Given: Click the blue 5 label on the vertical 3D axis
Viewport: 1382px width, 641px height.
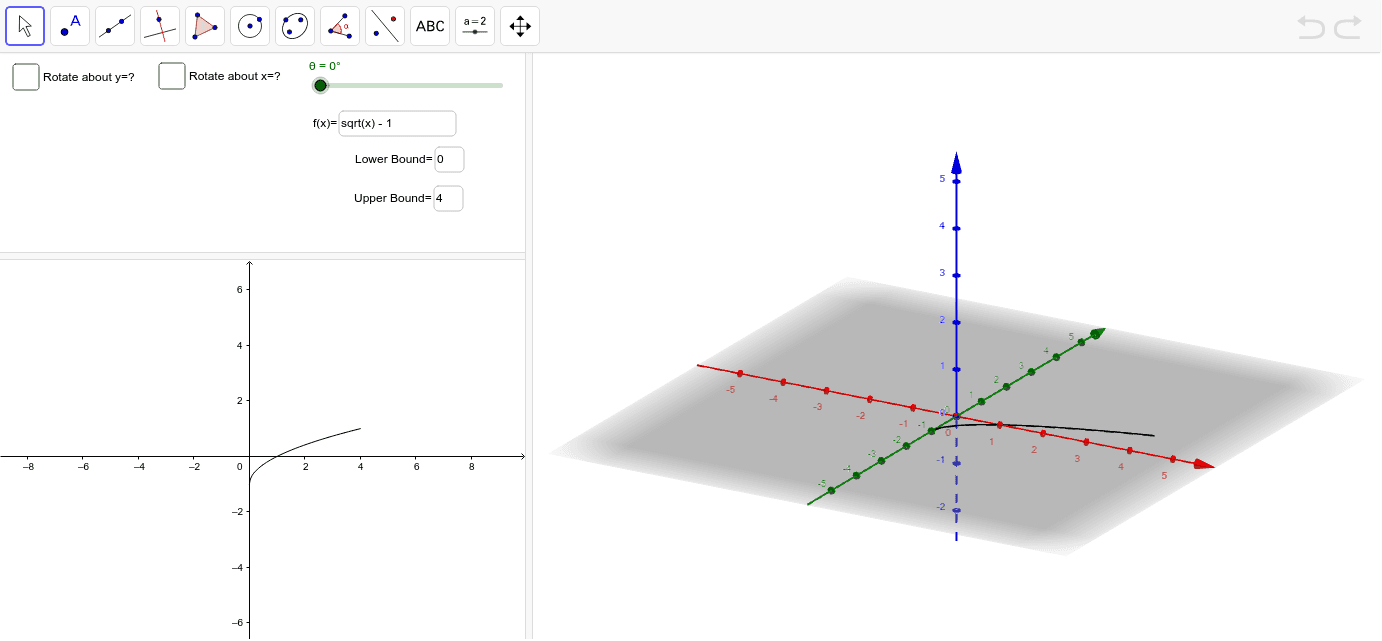Looking at the screenshot, I should (942, 179).
